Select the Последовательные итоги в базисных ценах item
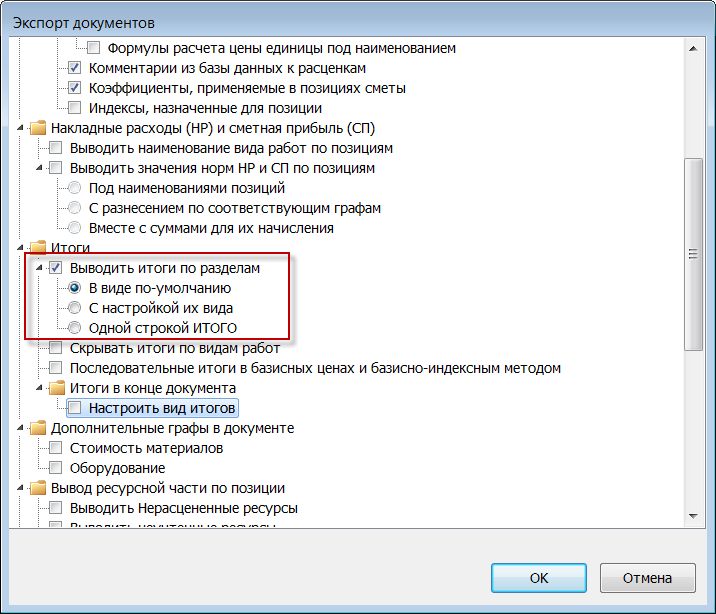Viewport: 716px width, 614px height. click(x=315, y=368)
